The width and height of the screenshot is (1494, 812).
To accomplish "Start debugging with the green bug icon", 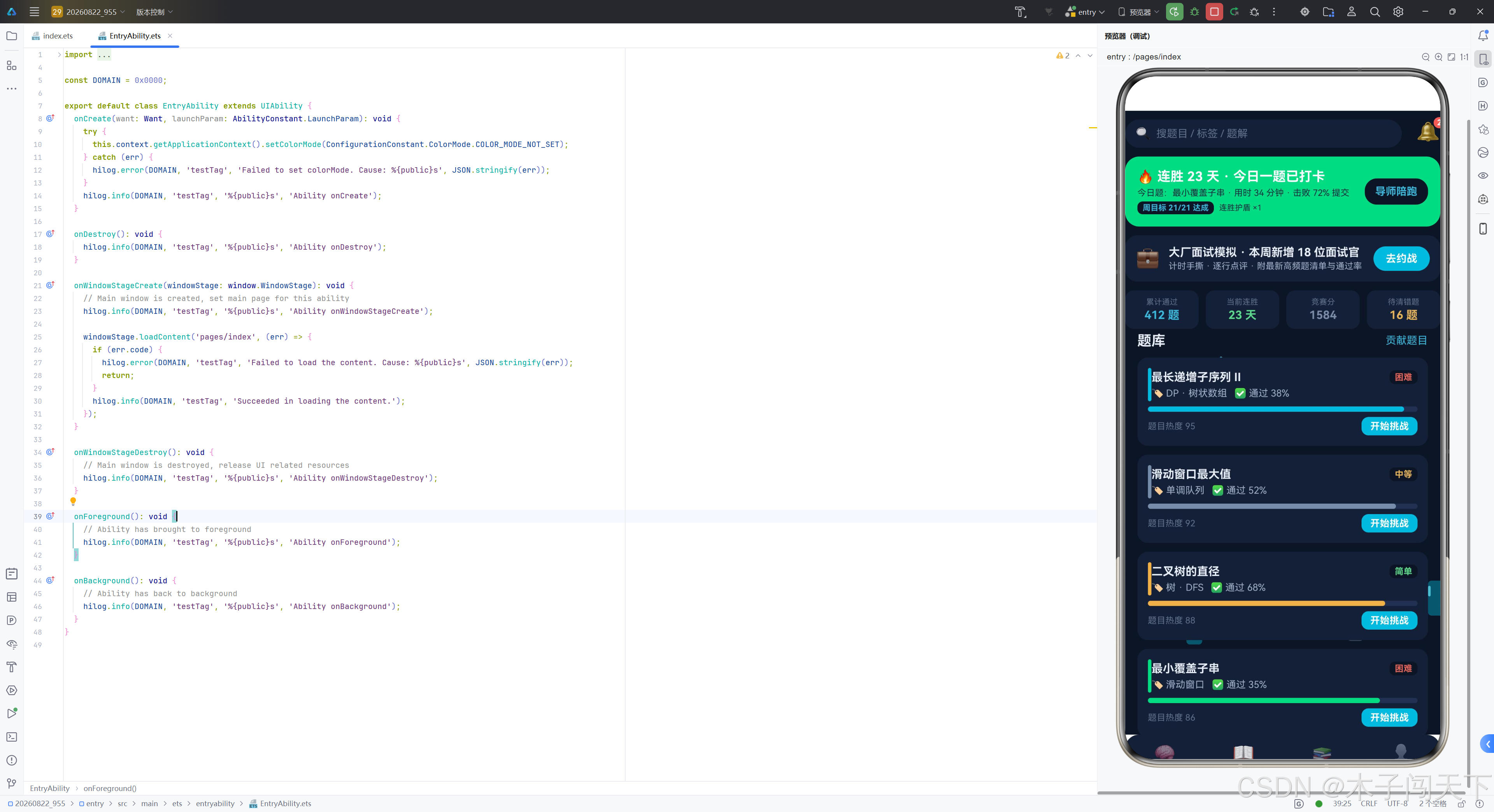I will coord(1194,12).
